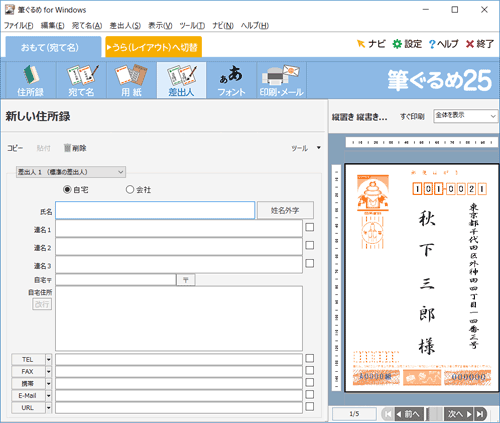Click the 縦置き 縦書き layout label
This screenshot has height=423, width=500.
point(359,117)
